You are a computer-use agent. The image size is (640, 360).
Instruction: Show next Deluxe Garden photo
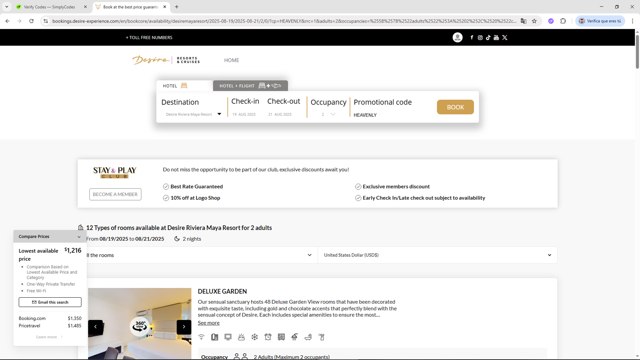(184, 327)
